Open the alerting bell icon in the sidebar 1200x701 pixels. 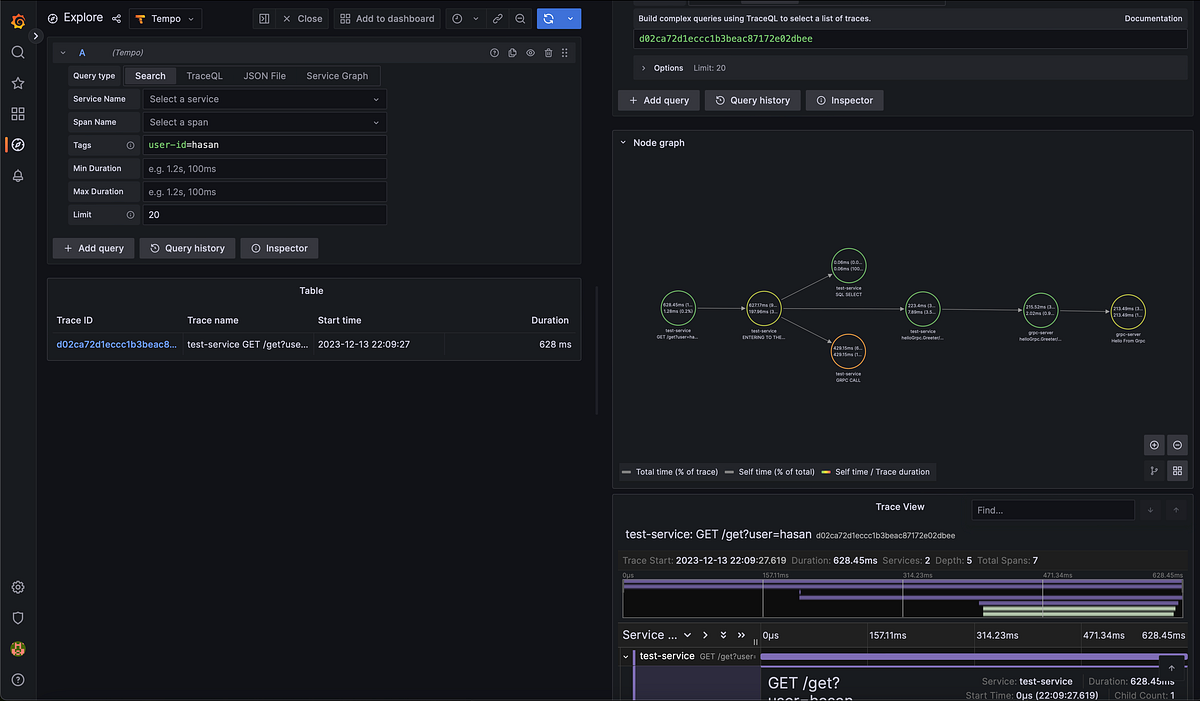click(17, 175)
